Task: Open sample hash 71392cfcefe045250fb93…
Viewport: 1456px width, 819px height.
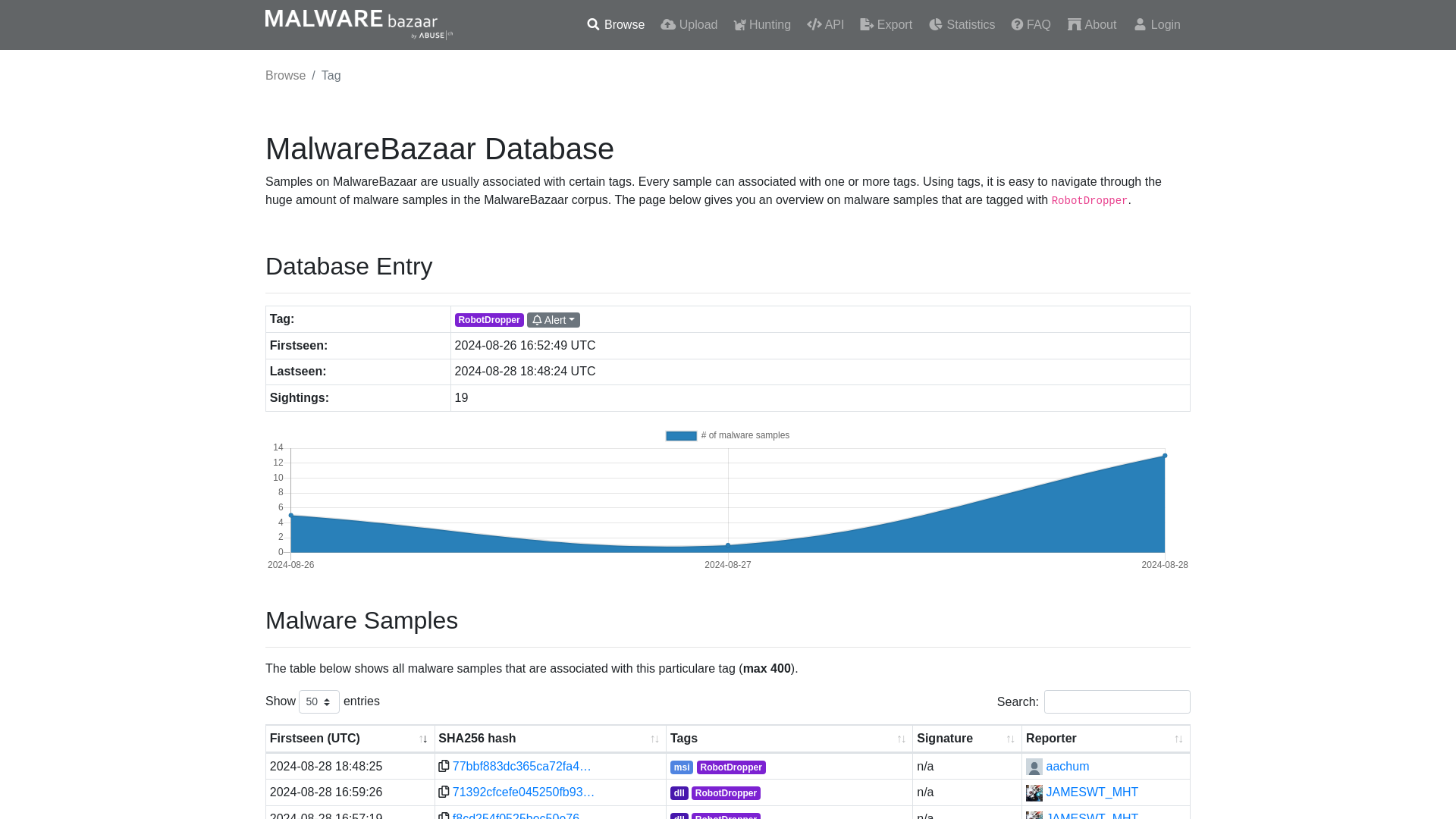Action: [523, 792]
